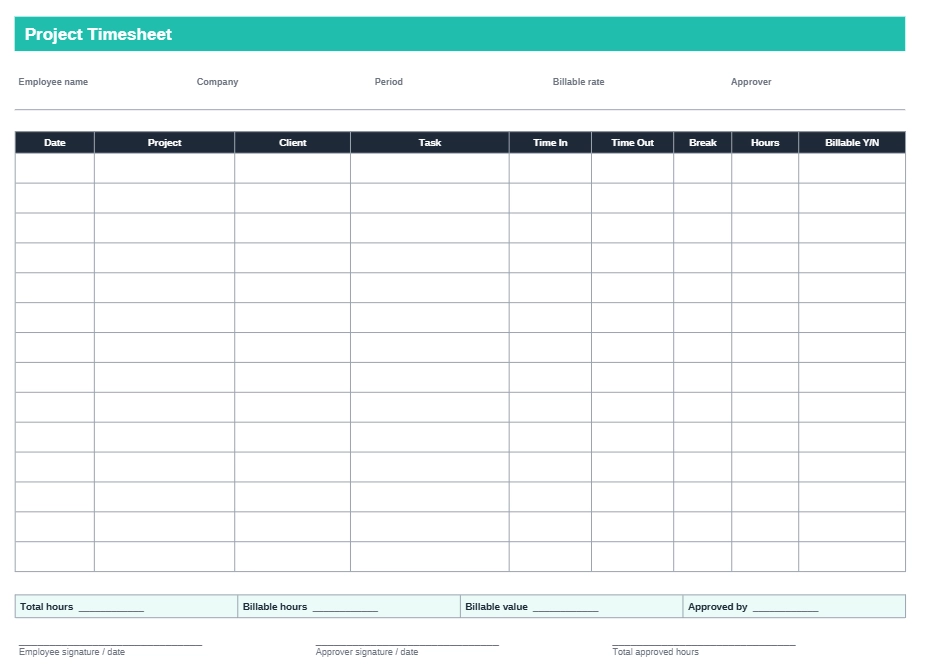Click the Approved by blank line
The height and width of the screenshot is (669, 925).
tap(786, 611)
